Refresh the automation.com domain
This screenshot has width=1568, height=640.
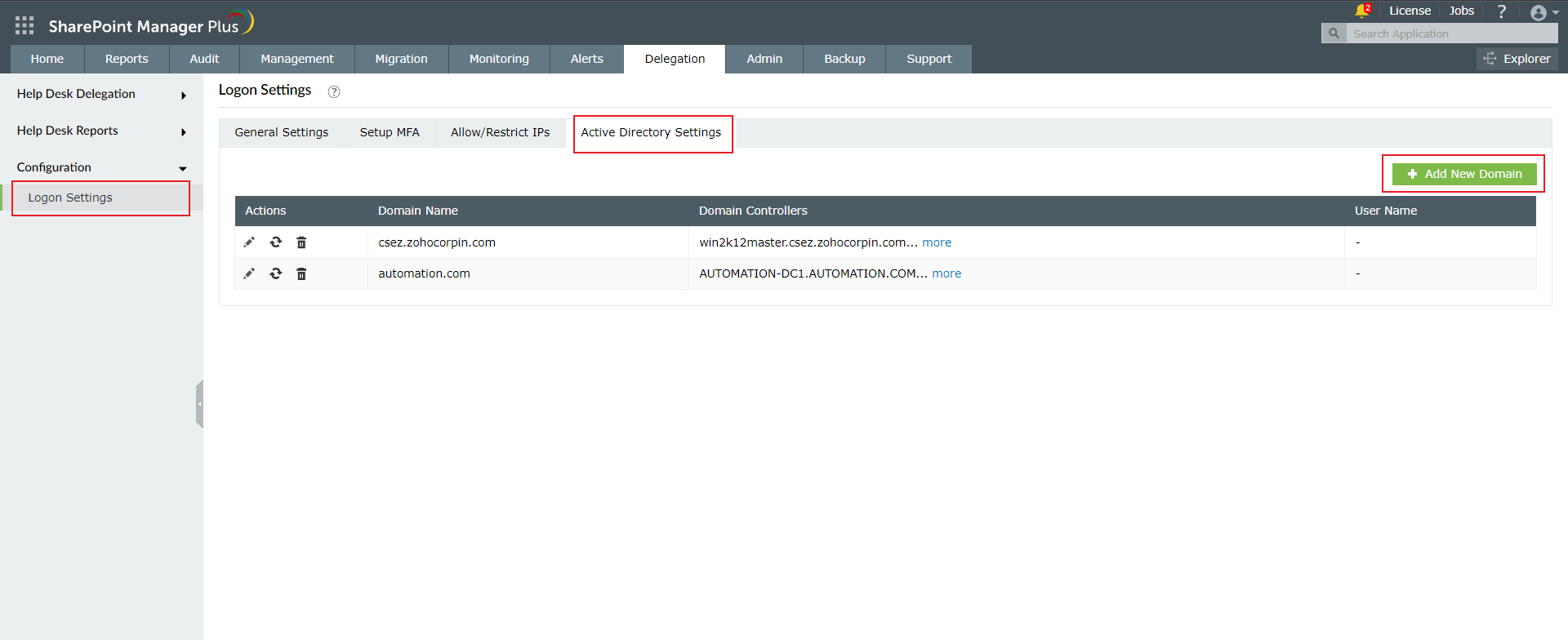tap(276, 273)
